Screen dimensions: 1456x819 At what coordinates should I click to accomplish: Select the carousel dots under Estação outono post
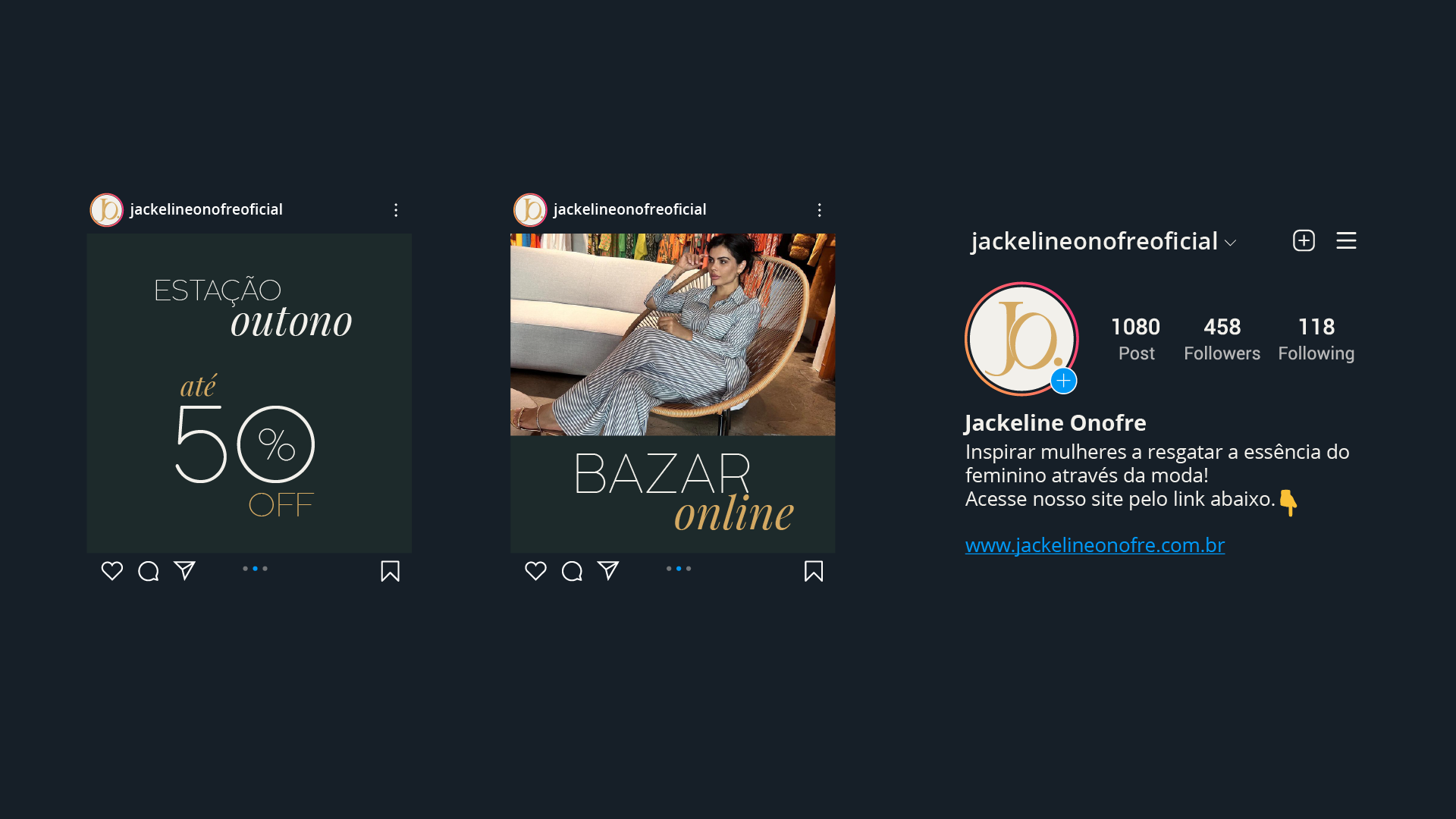(x=255, y=569)
